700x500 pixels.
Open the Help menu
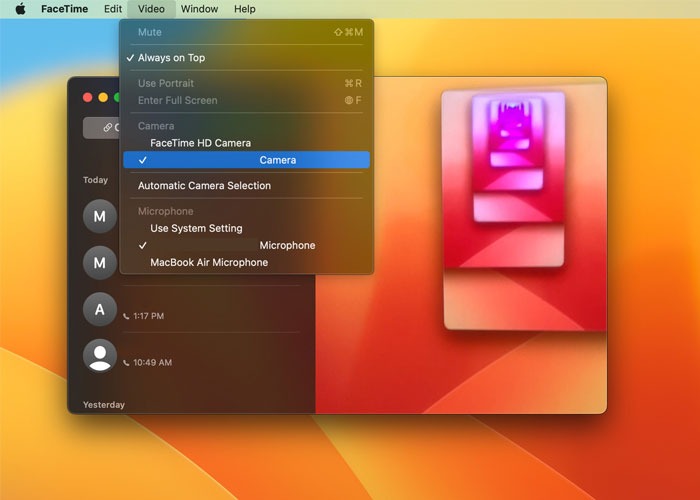[x=245, y=8]
